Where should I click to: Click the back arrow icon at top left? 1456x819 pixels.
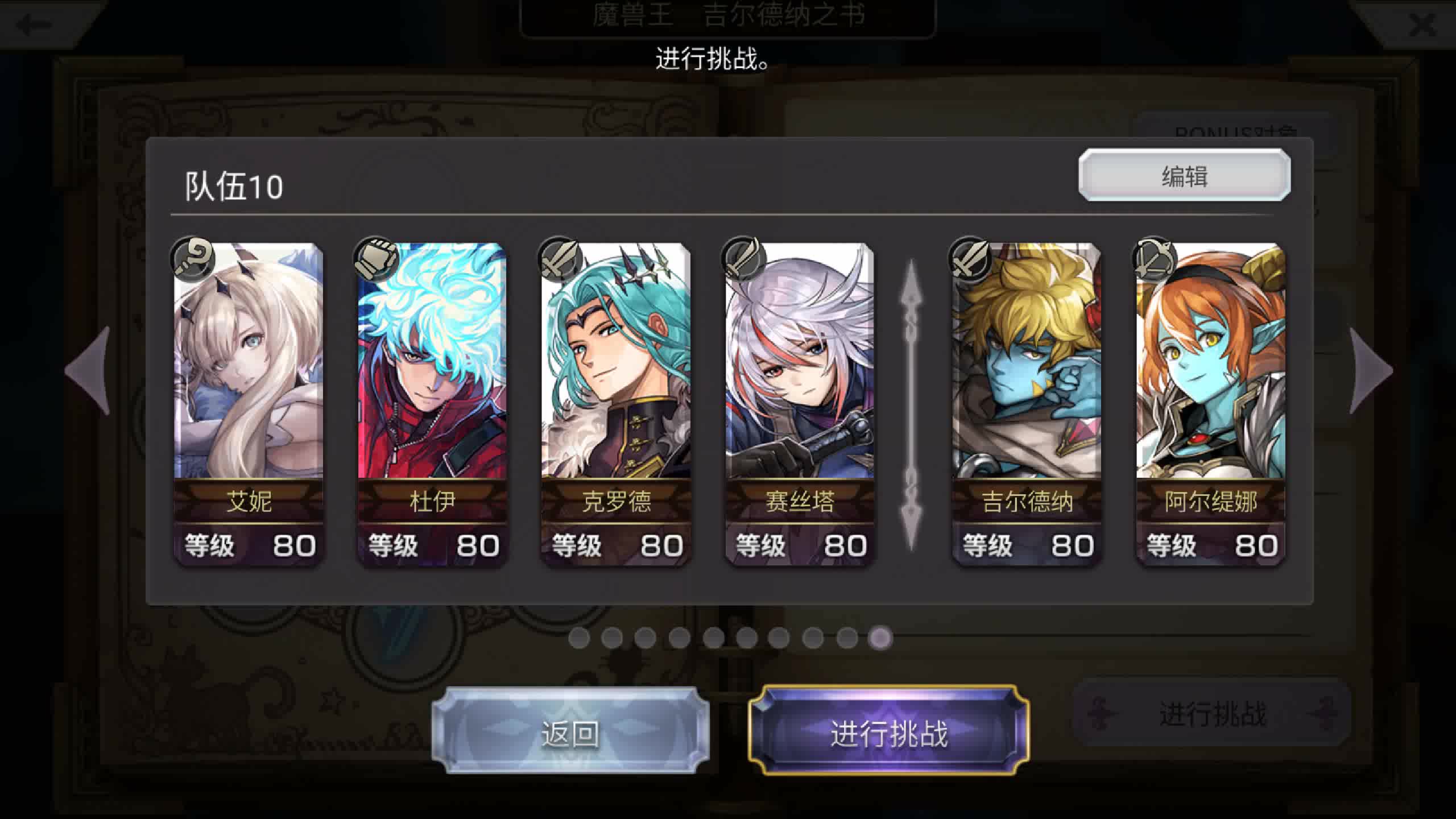(34, 24)
